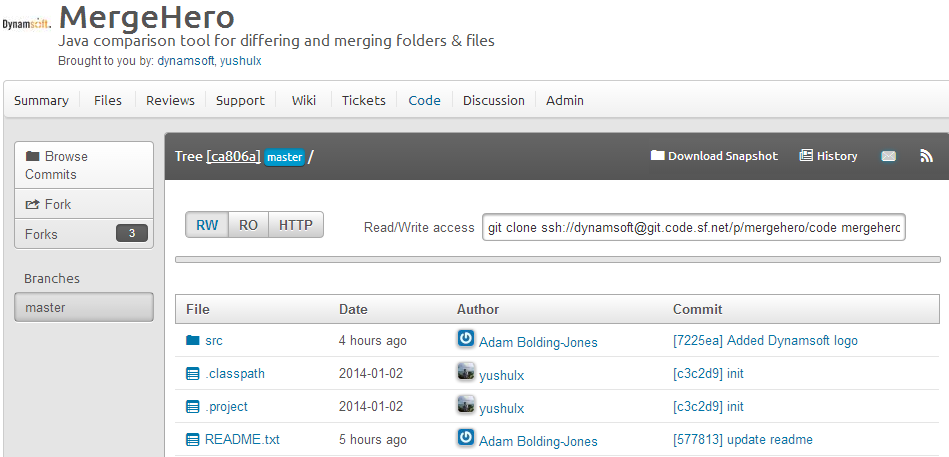Image resolution: width=949 pixels, height=457 pixels.
Task: Click the RSS feed icon
Action: [926, 156]
